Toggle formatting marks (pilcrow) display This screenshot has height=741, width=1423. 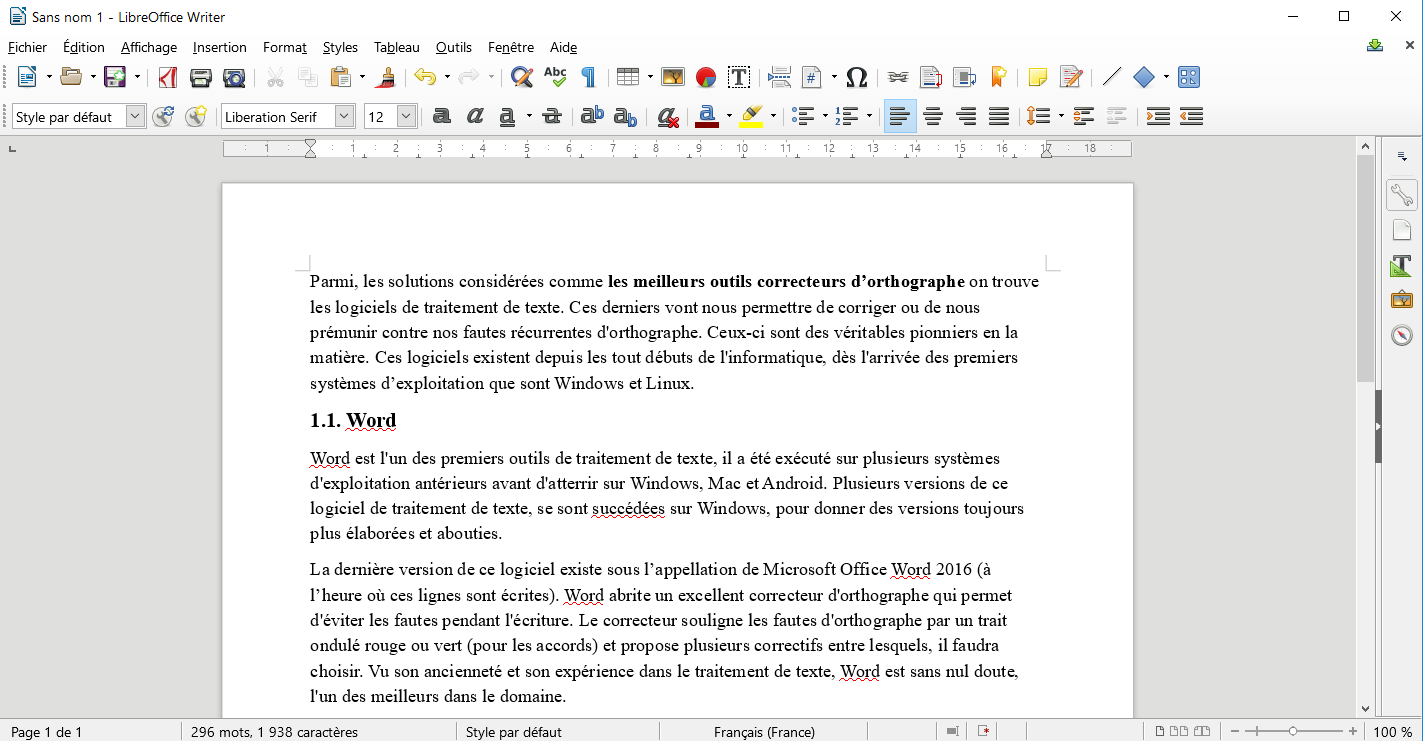(x=588, y=77)
